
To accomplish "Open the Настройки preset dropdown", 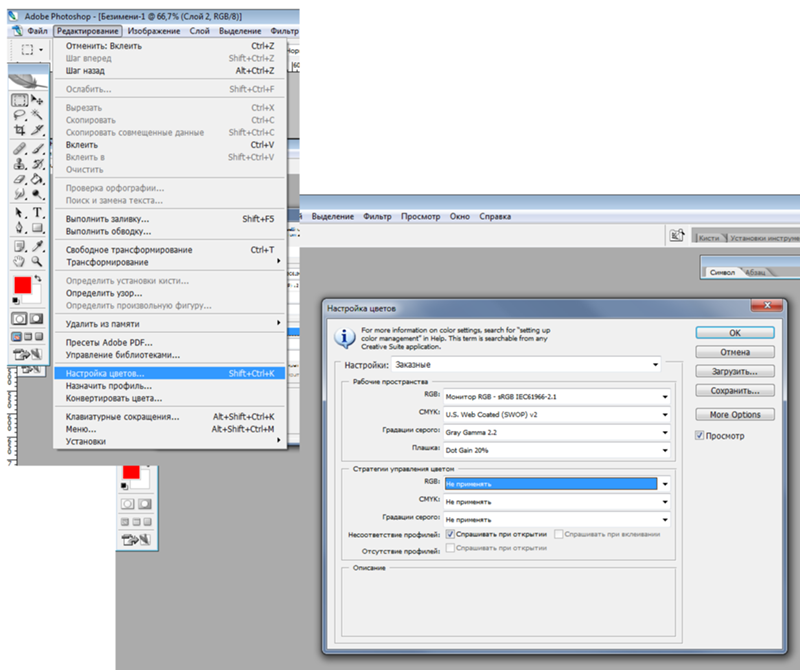I will click(x=526, y=364).
